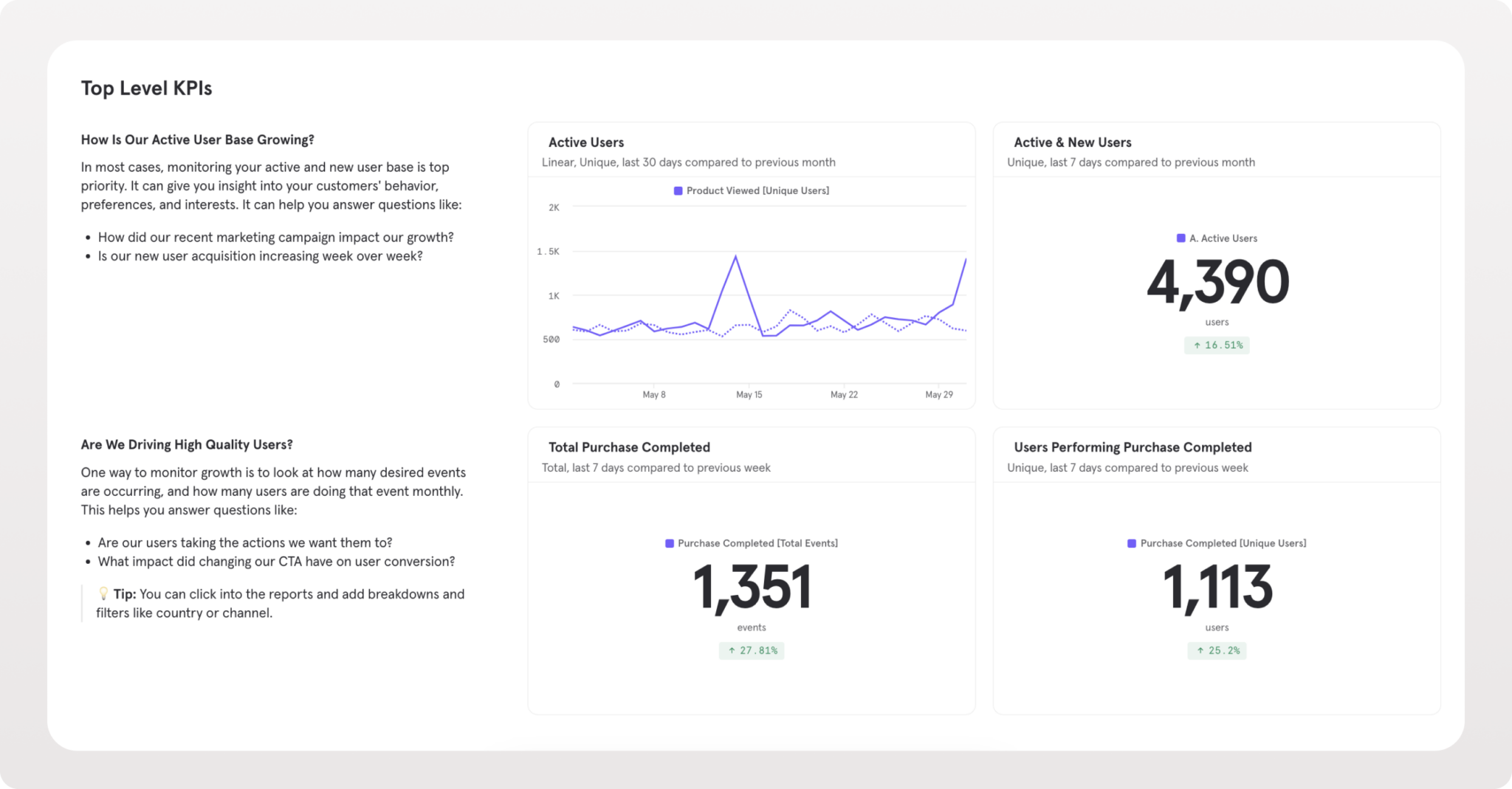Click the 25.2% increase badge
Image resolution: width=1512 pixels, height=789 pixels.
tap(1217, 651)
